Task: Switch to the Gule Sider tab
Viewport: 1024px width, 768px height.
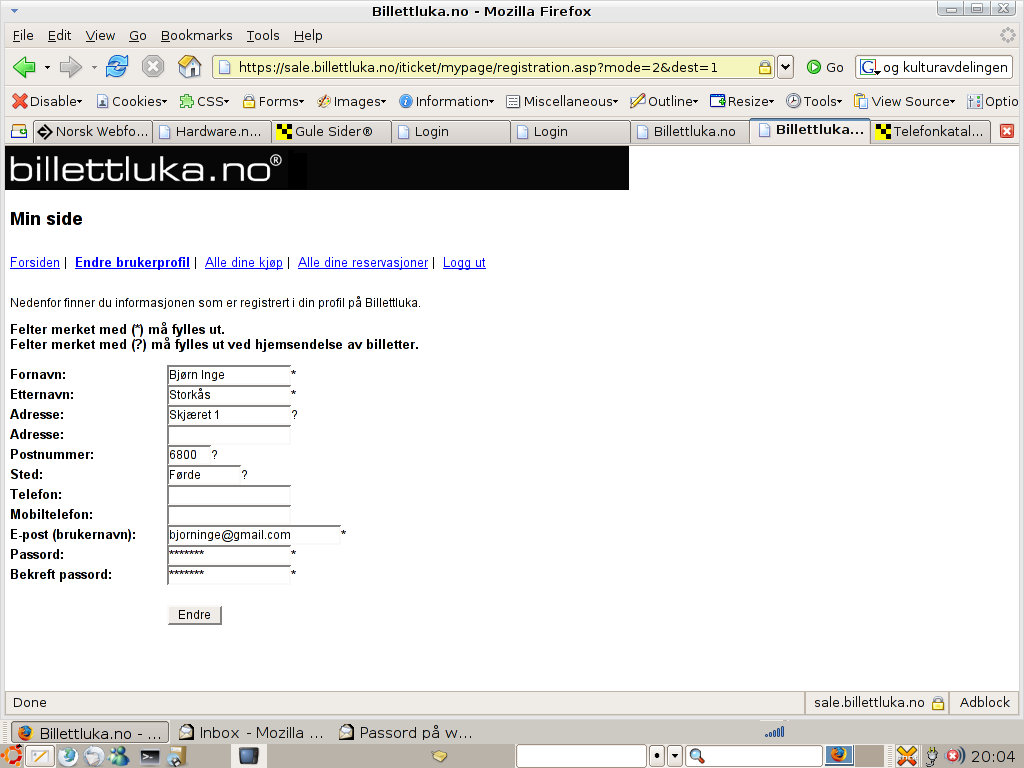Action: coord(332,131)
